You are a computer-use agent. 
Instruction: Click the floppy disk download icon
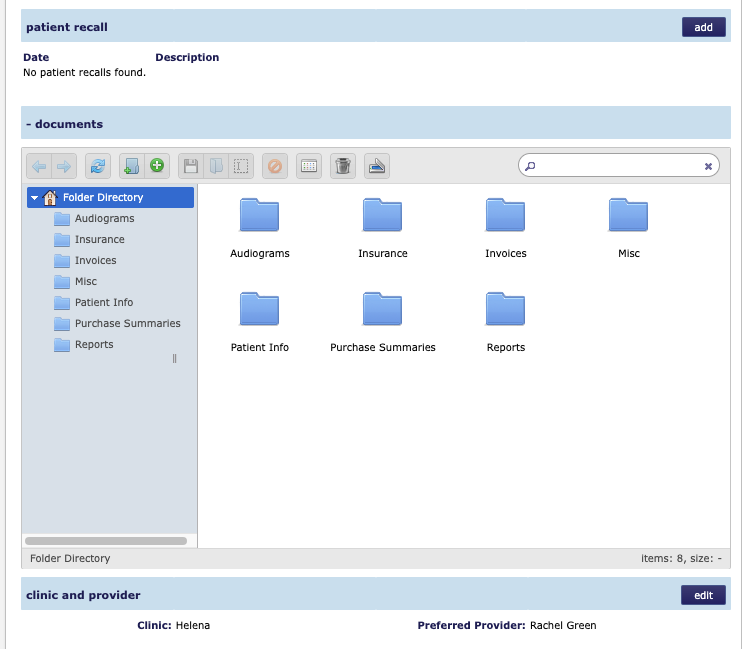coord(191,166)
